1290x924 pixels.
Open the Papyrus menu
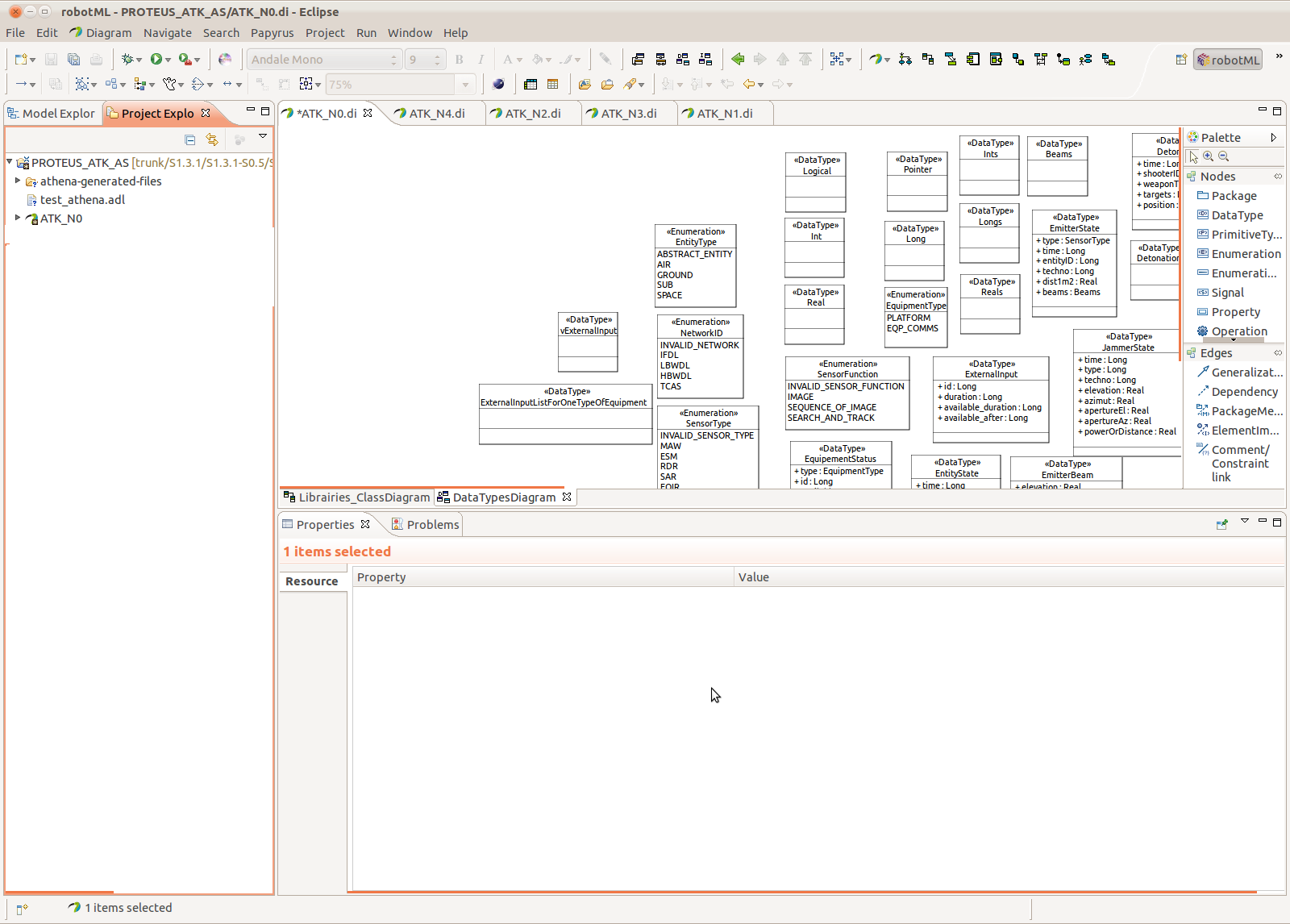click(x=272, y=33)
